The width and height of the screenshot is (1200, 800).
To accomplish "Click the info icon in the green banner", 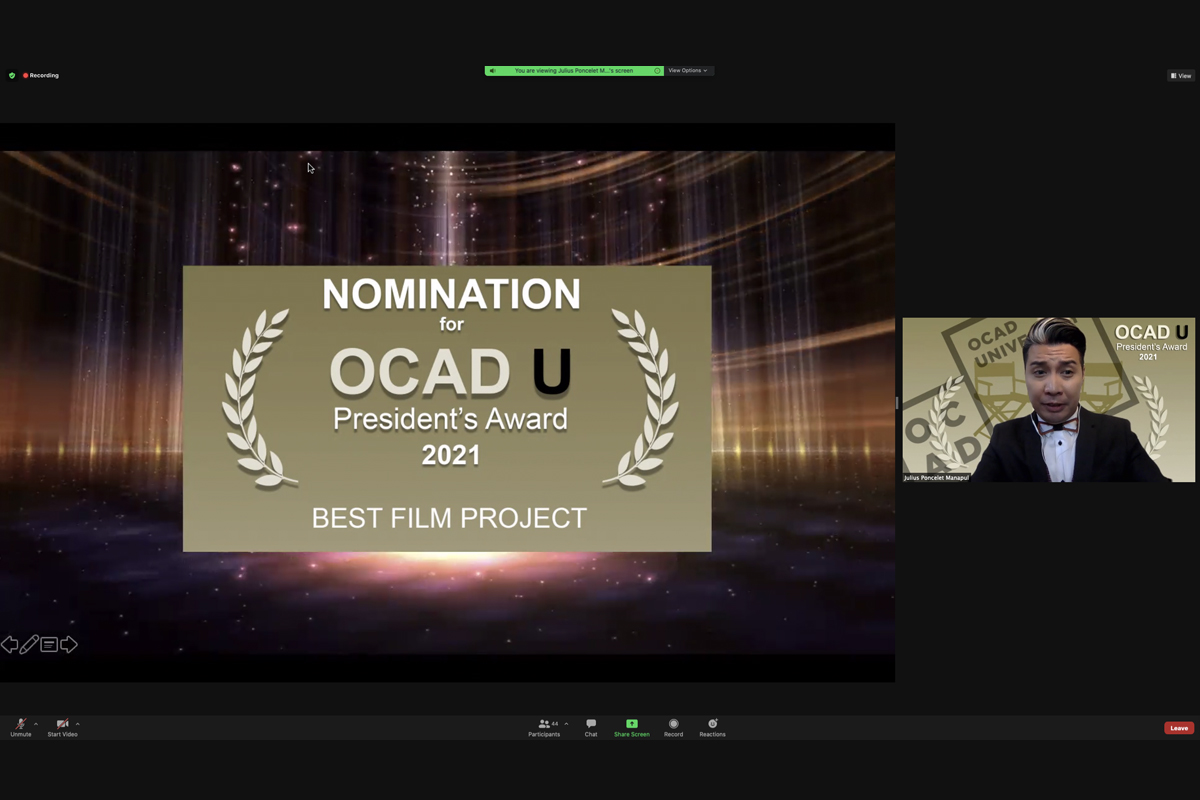I will [657, 71].
